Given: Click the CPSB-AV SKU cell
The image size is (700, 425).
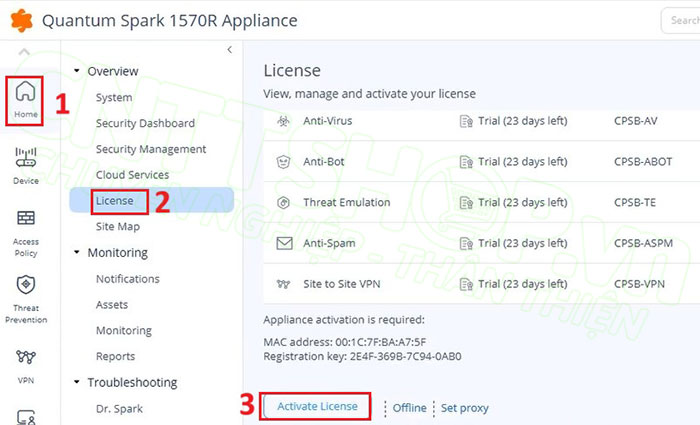Looking at the screenshot, I should [x=636, y=121].
